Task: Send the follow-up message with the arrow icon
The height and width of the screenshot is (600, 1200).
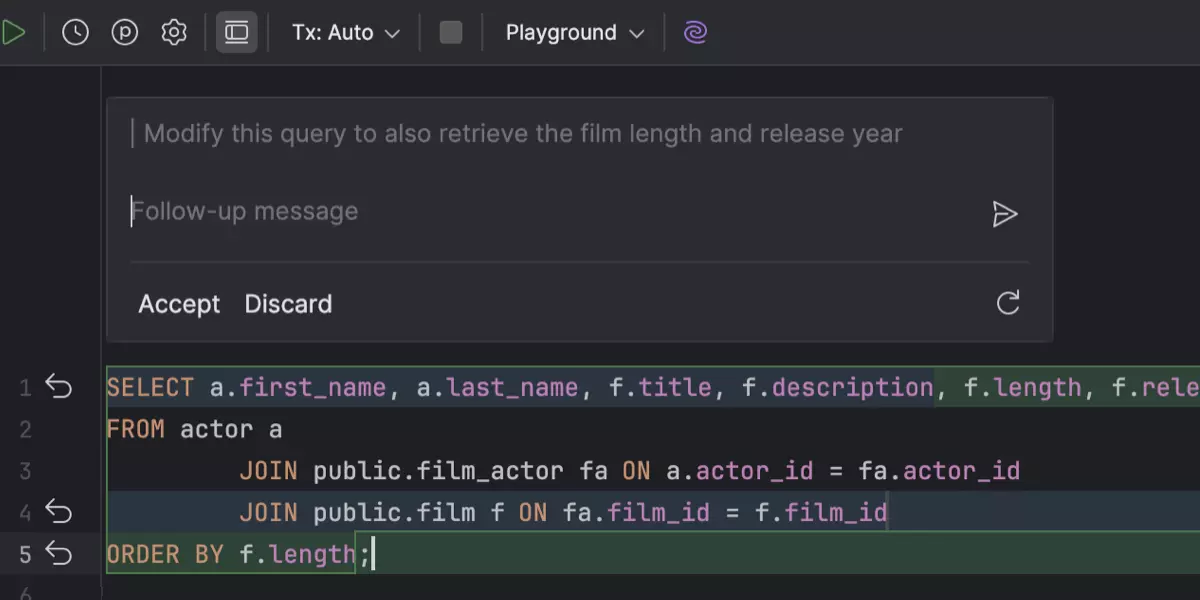Action: click(1004, 214)
